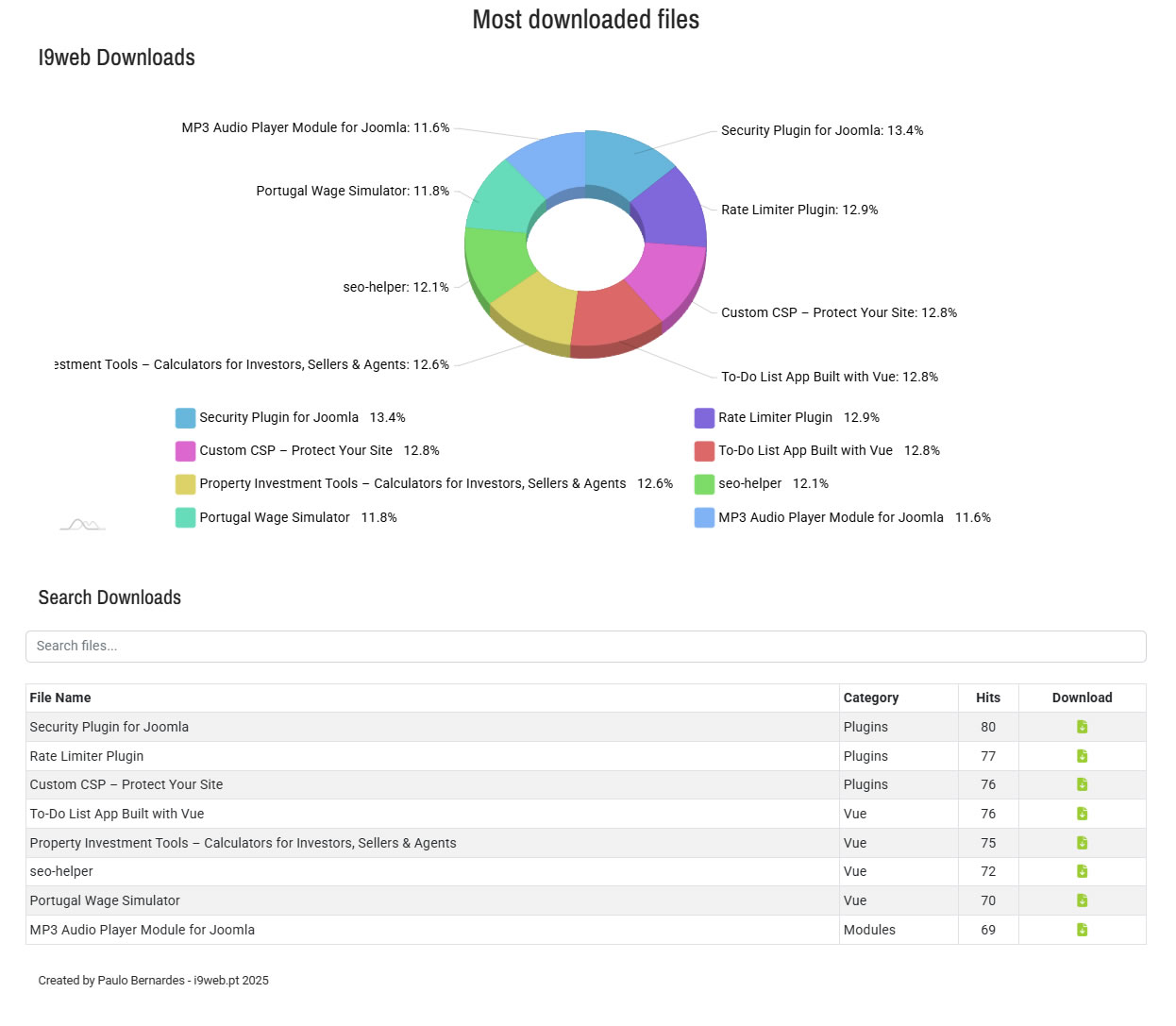The height and width of the screenshot is (1026, 1176).
Task: Click the amCharts logo icon
Action: click(82, 524)
